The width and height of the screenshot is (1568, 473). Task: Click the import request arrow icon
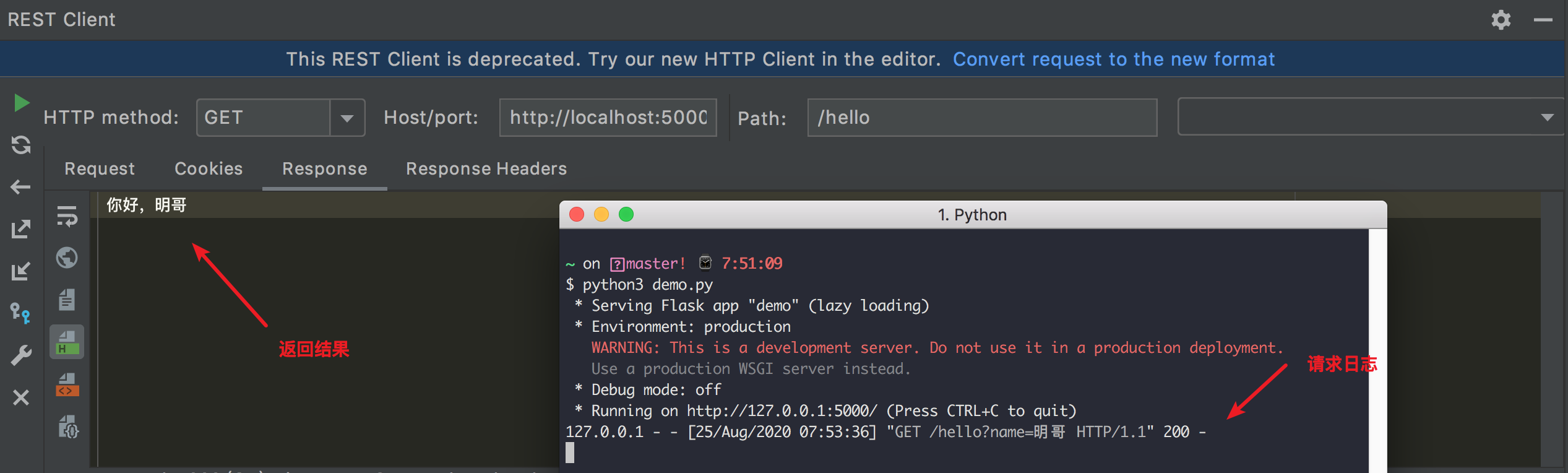point(21,271)
